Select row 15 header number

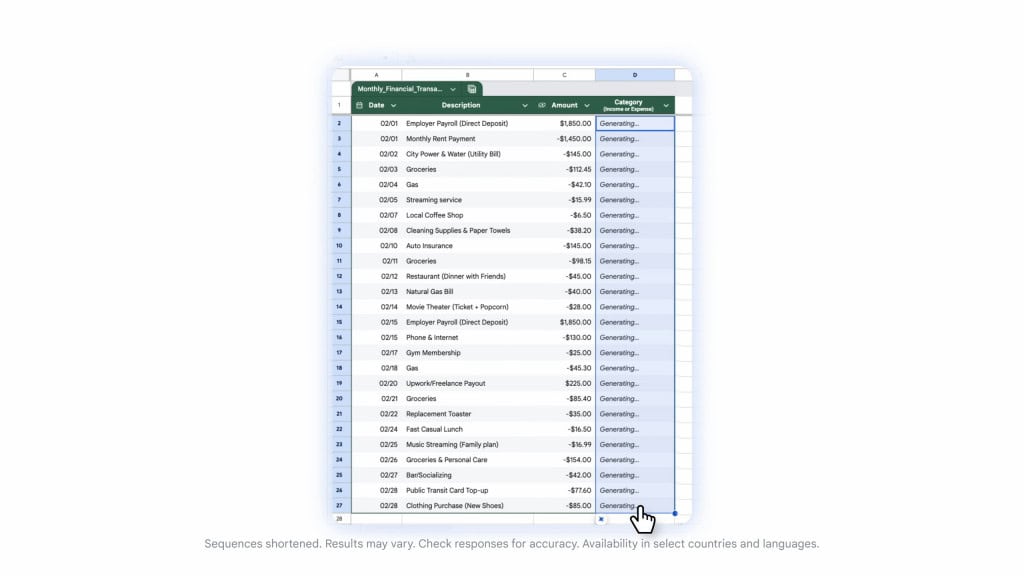pos(339,322)
